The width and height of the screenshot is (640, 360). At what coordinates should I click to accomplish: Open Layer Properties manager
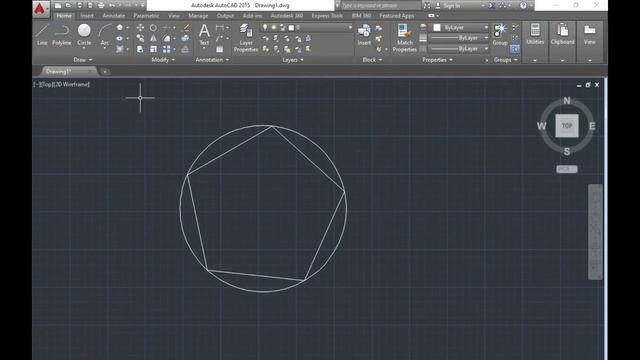pyautogui.click(x=246, y=38)
